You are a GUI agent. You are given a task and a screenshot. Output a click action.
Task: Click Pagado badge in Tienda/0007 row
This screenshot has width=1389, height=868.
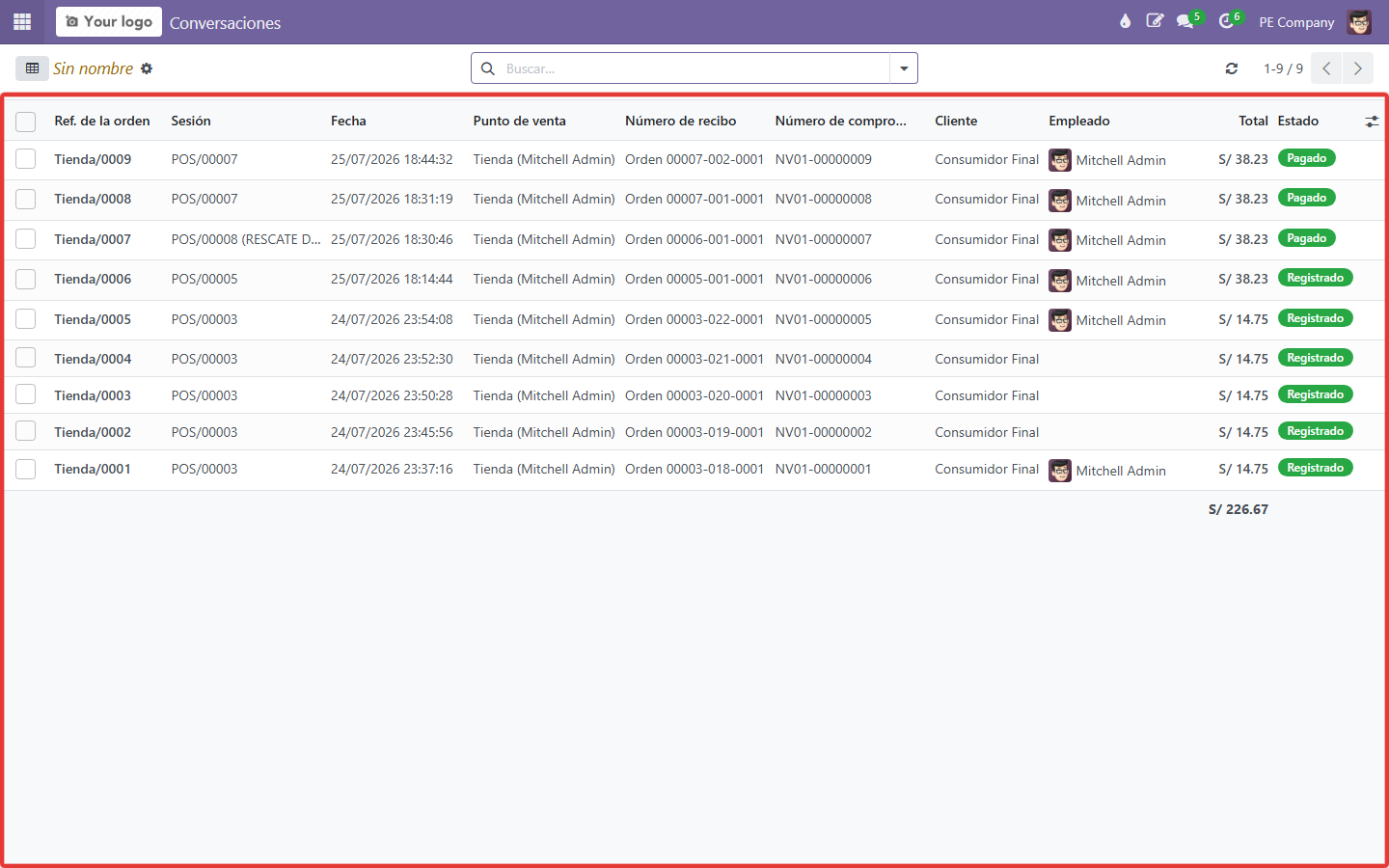pos(1306,238)
